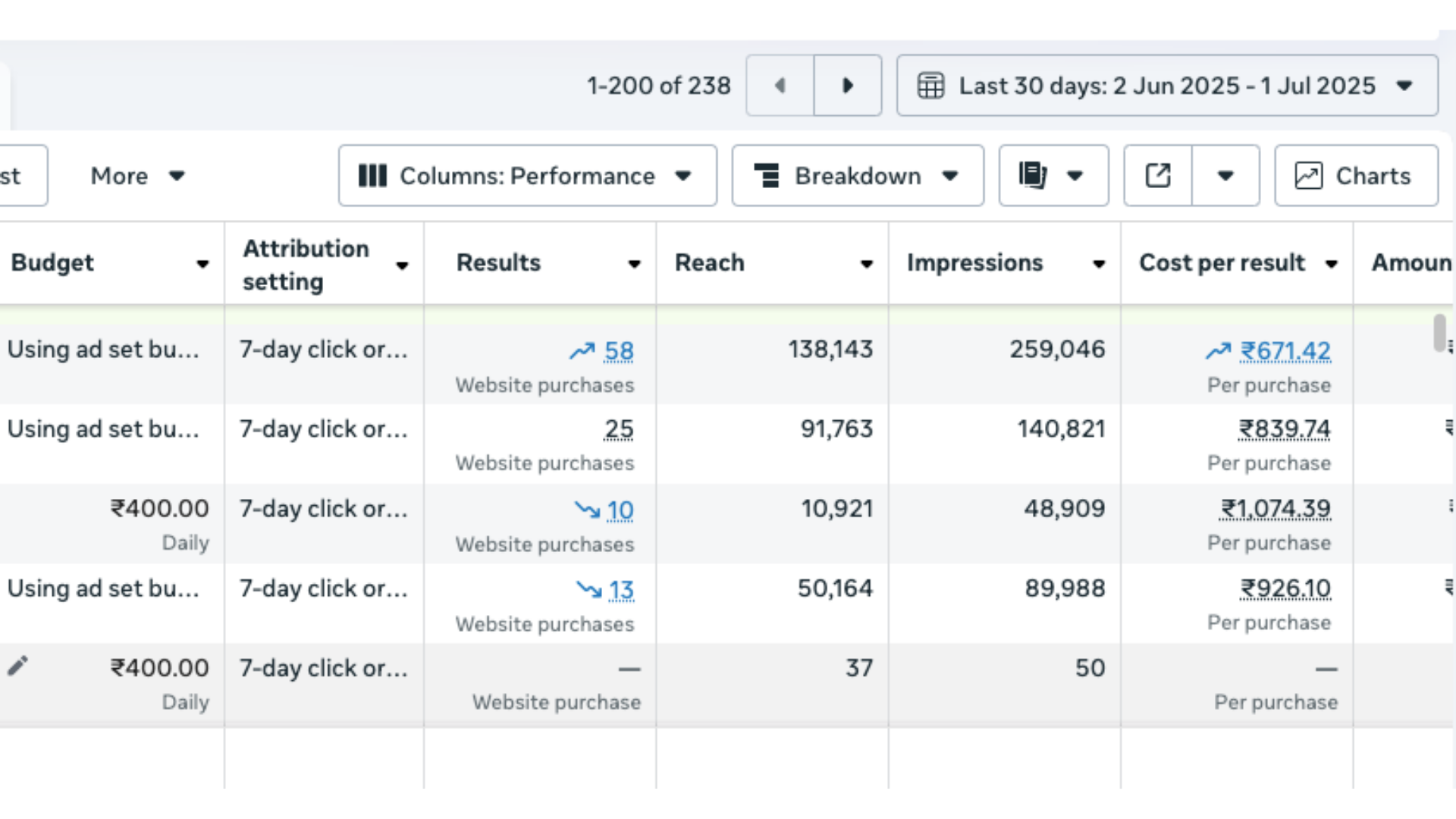Open the reports icon dropdown
The width and height of the screenshot is (1456, 819).
point(1053,176)
